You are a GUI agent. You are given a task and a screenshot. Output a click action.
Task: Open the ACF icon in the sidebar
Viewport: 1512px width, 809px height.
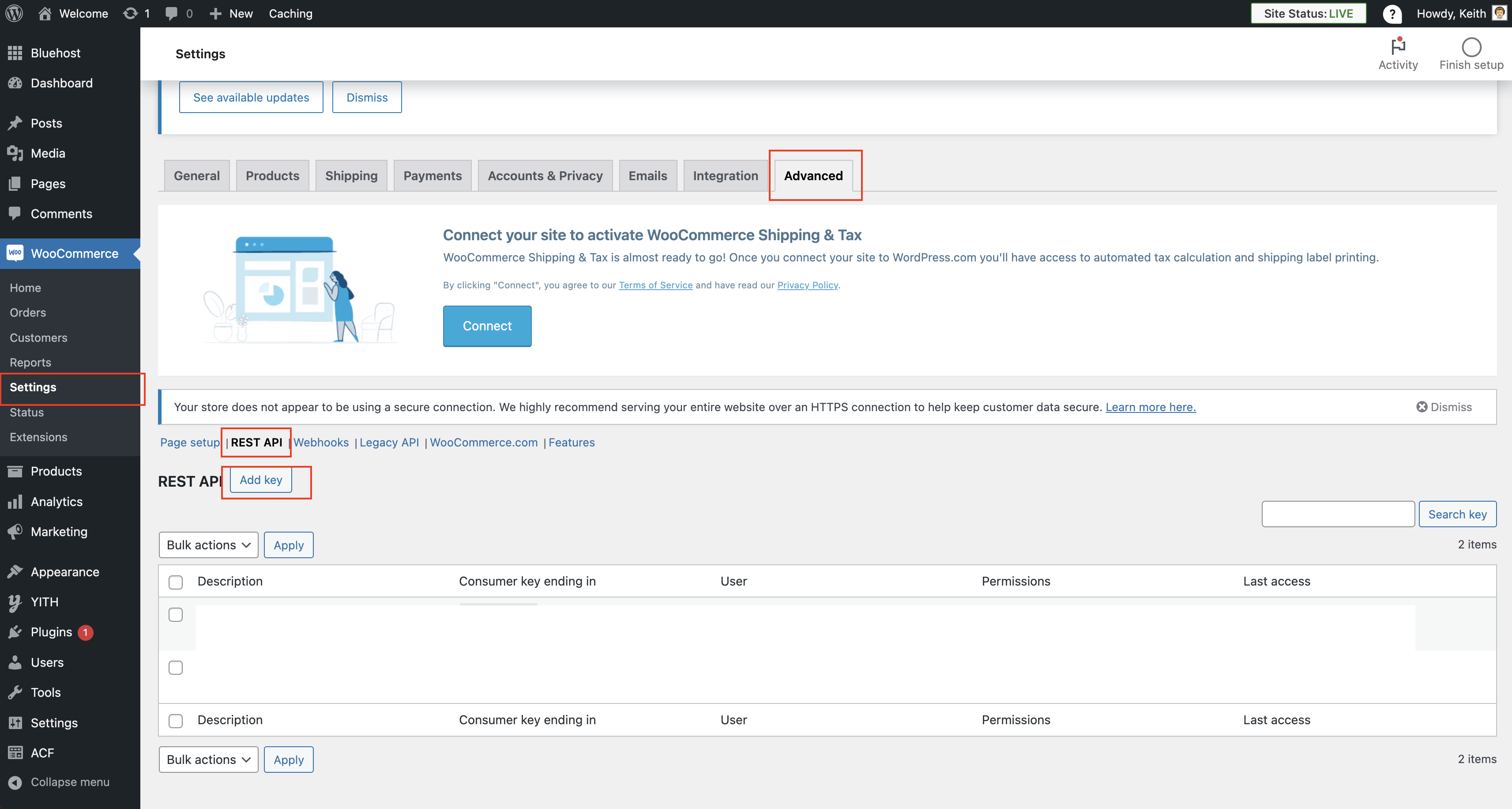[x=15, y=752]
